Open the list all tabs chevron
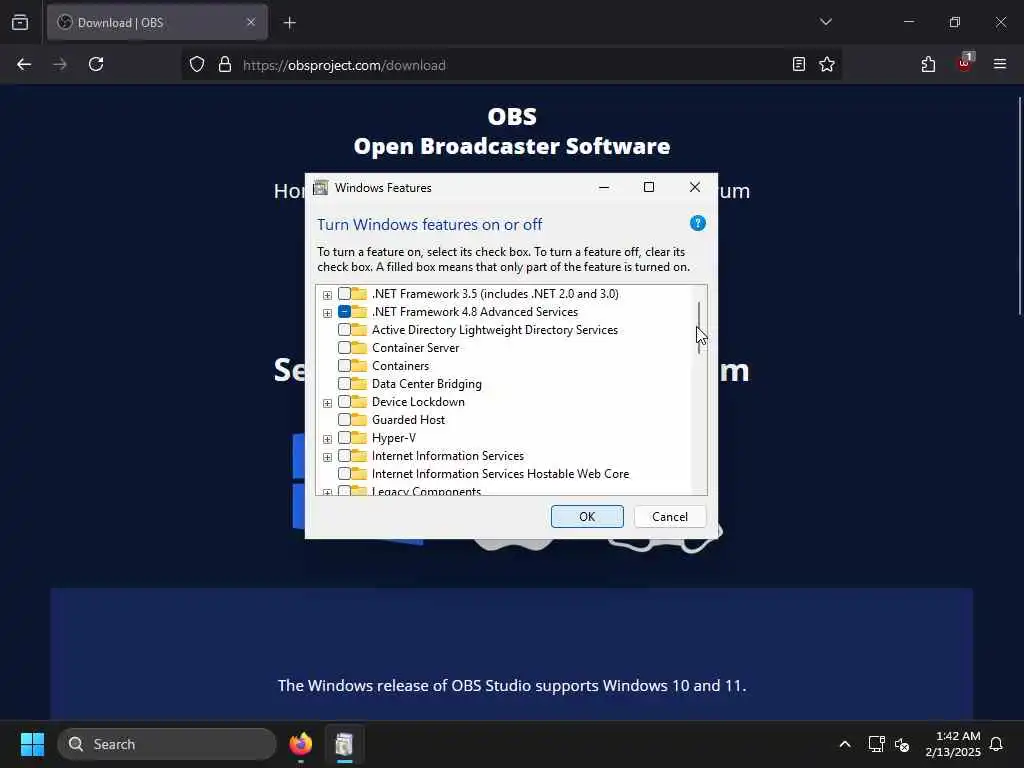This screenshot has width=1024, height=768. tap(825, 22)
